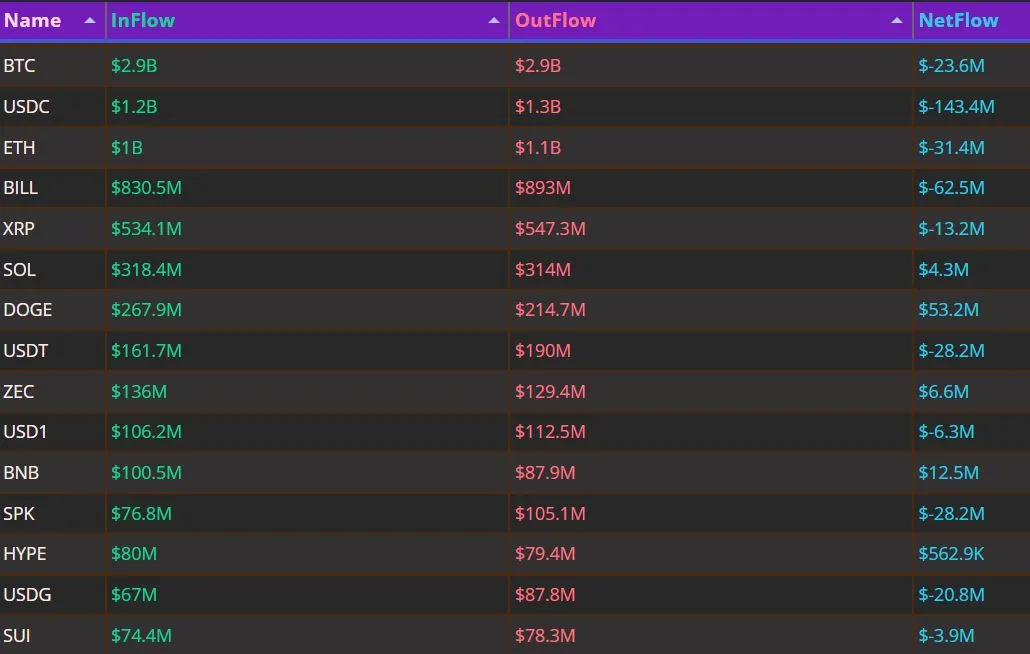This screenshot has width=1030, height=654.
Task: Sort by OutFlow column arrow icon
Action: click(x=897, y=21)
